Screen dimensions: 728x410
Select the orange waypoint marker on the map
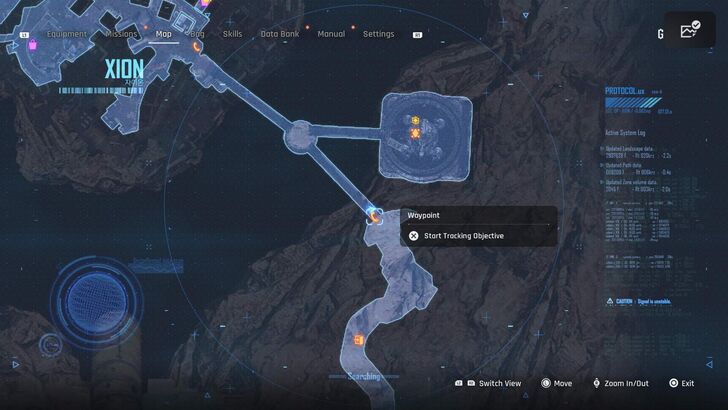[x=373, y=215]
